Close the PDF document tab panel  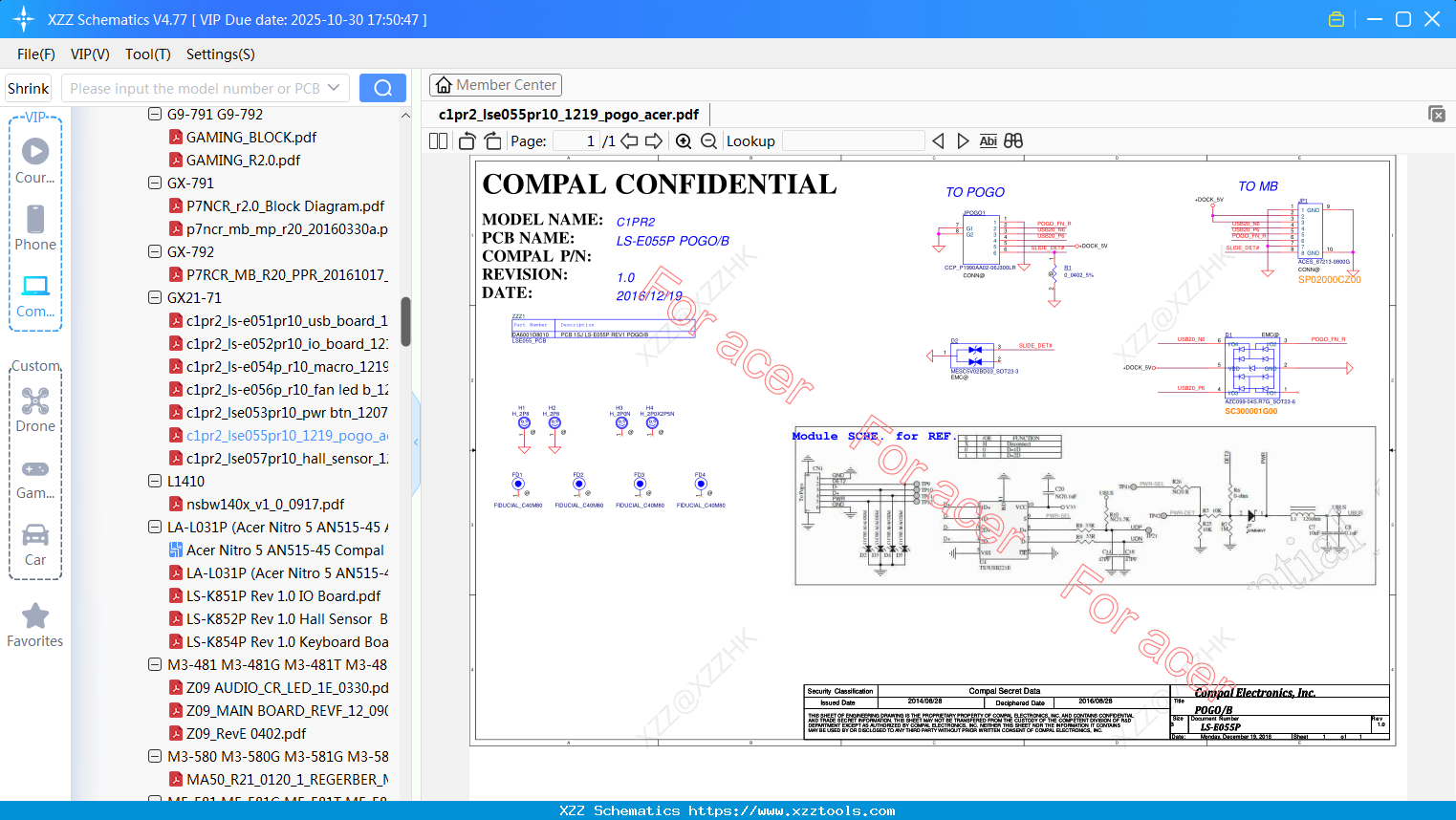(1437, 114)
